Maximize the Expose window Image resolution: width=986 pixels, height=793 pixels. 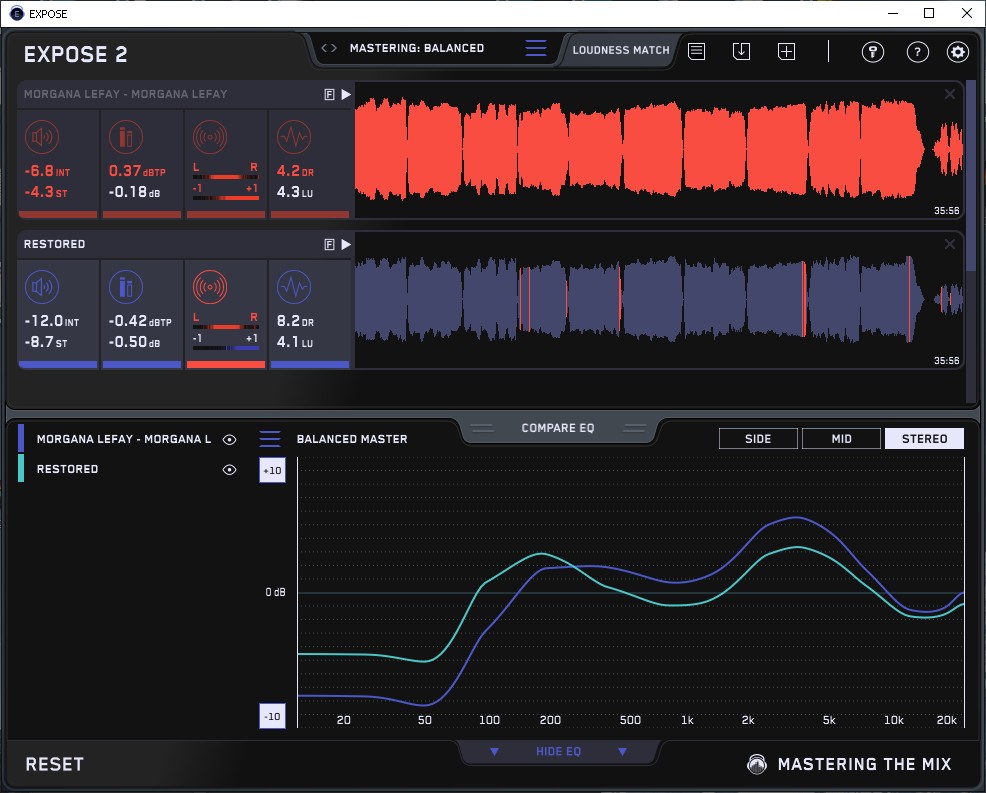[929, 13]
